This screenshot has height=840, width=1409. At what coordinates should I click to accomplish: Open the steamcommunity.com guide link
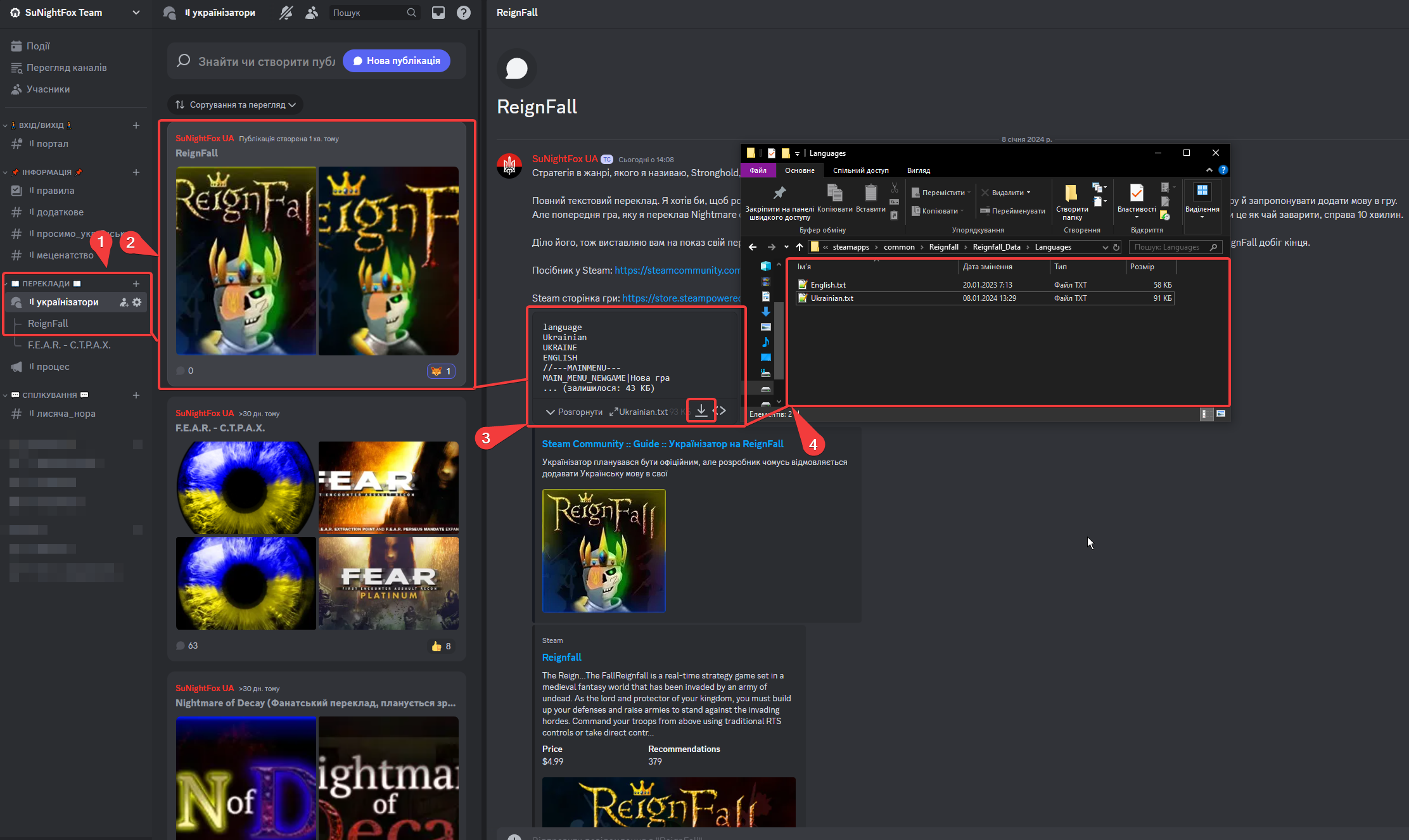click(x=677, y=270)
